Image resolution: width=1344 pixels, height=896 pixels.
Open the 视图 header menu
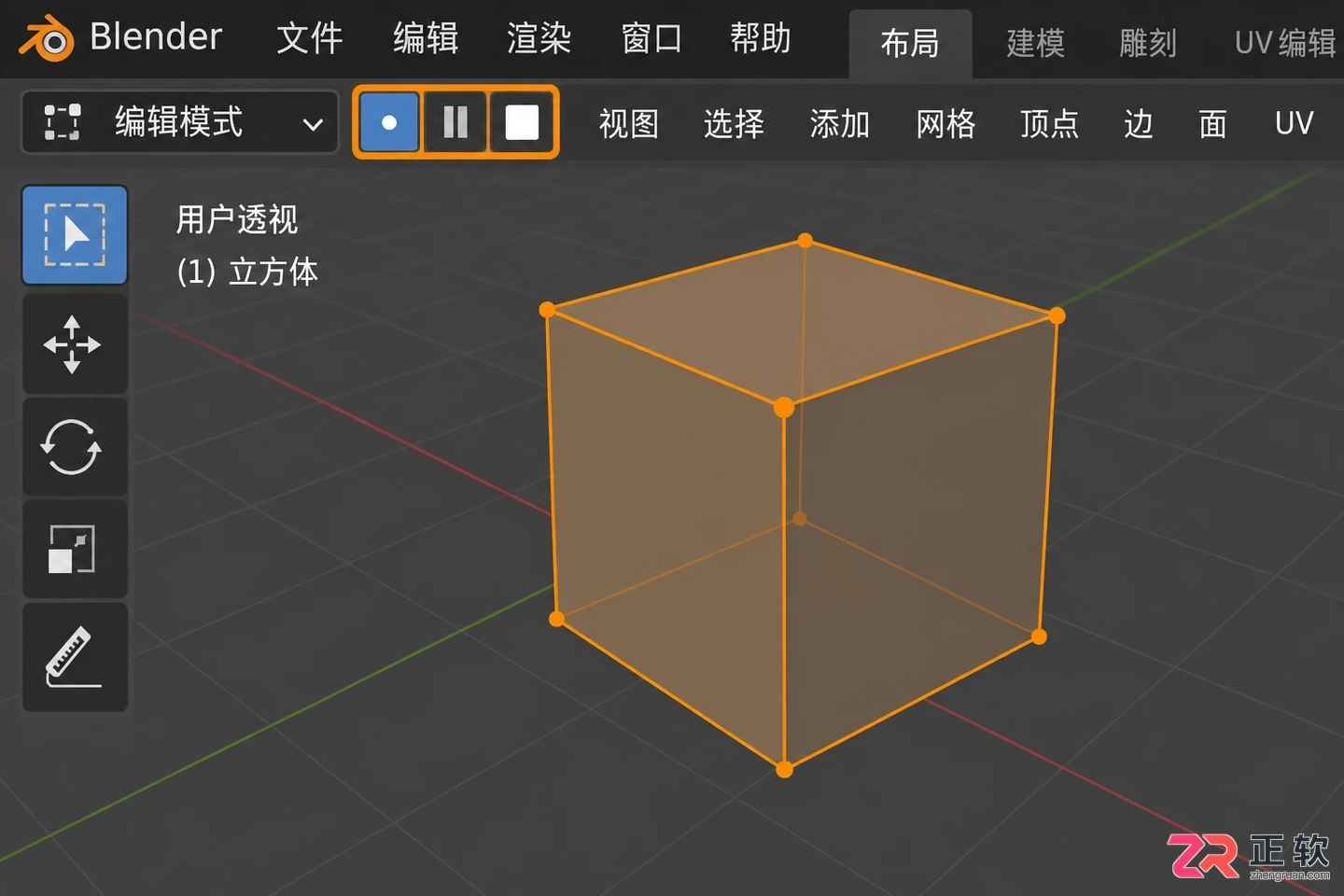(x=629, y=123)
